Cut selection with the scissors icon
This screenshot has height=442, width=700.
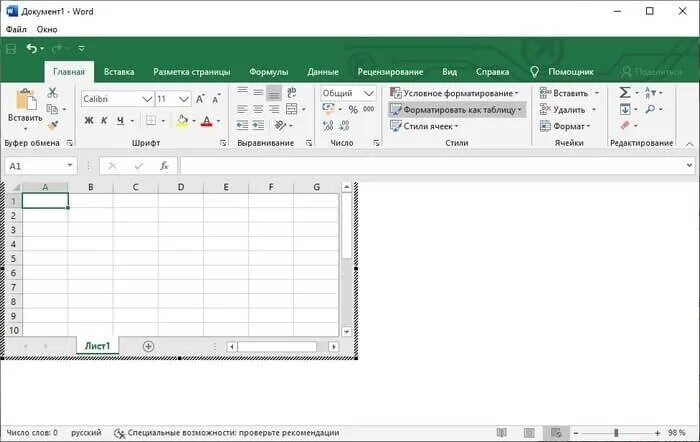click(x=52, y=92)
